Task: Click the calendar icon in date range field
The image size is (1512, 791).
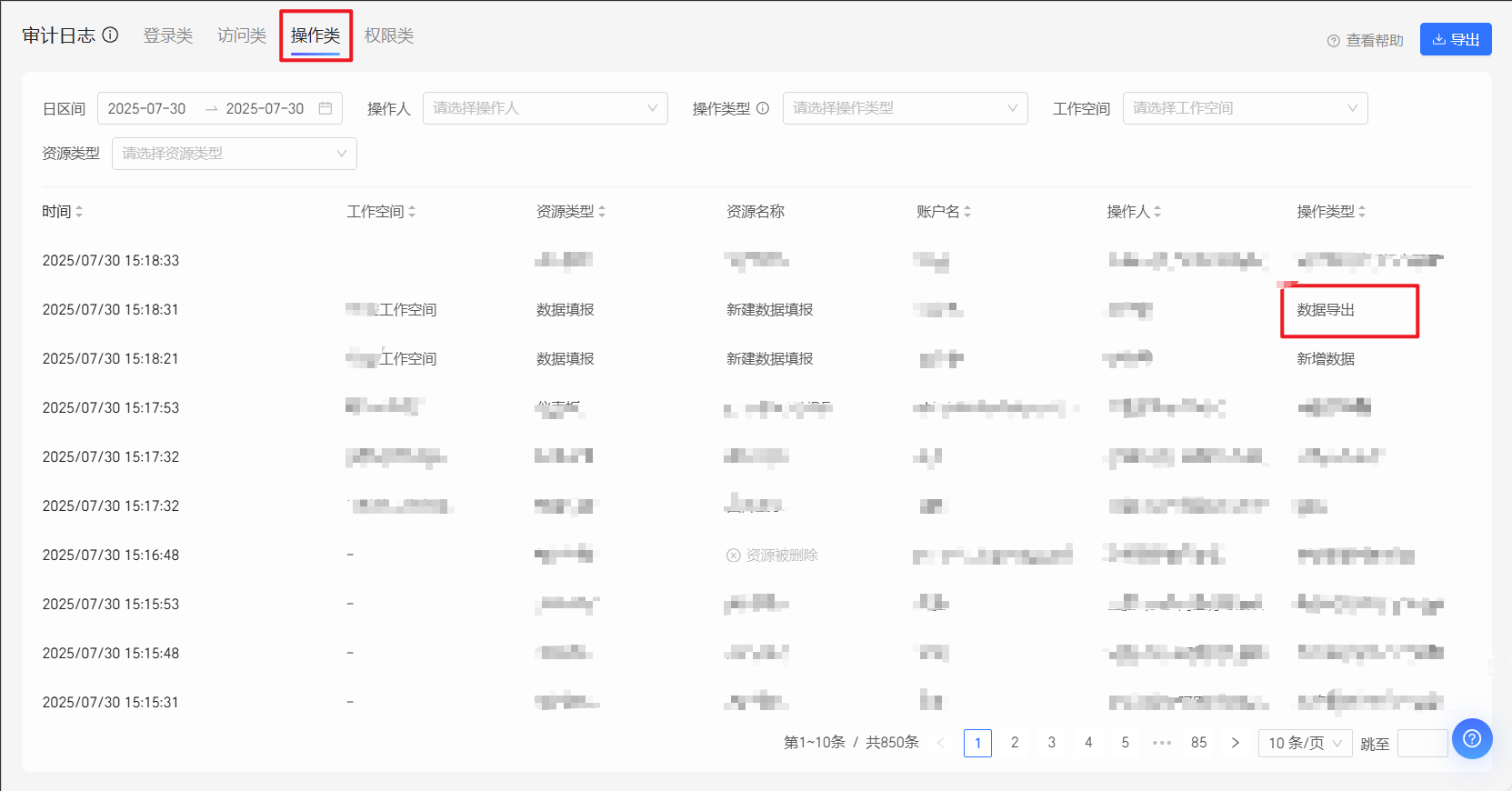Action: [x=325, y=108]
